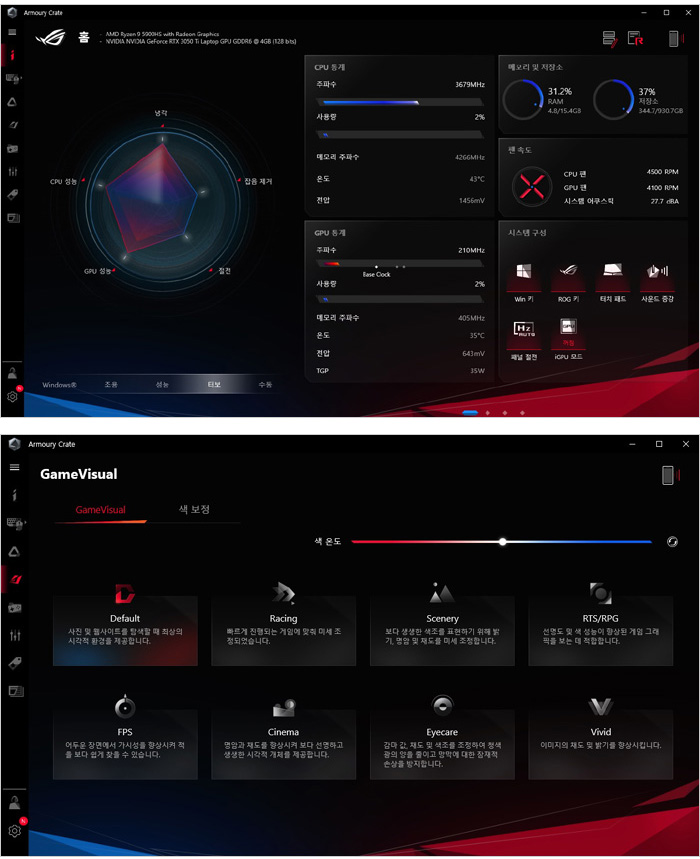Open Featured tag icon in GameVisual window sidebar

(x=15, y=663)
